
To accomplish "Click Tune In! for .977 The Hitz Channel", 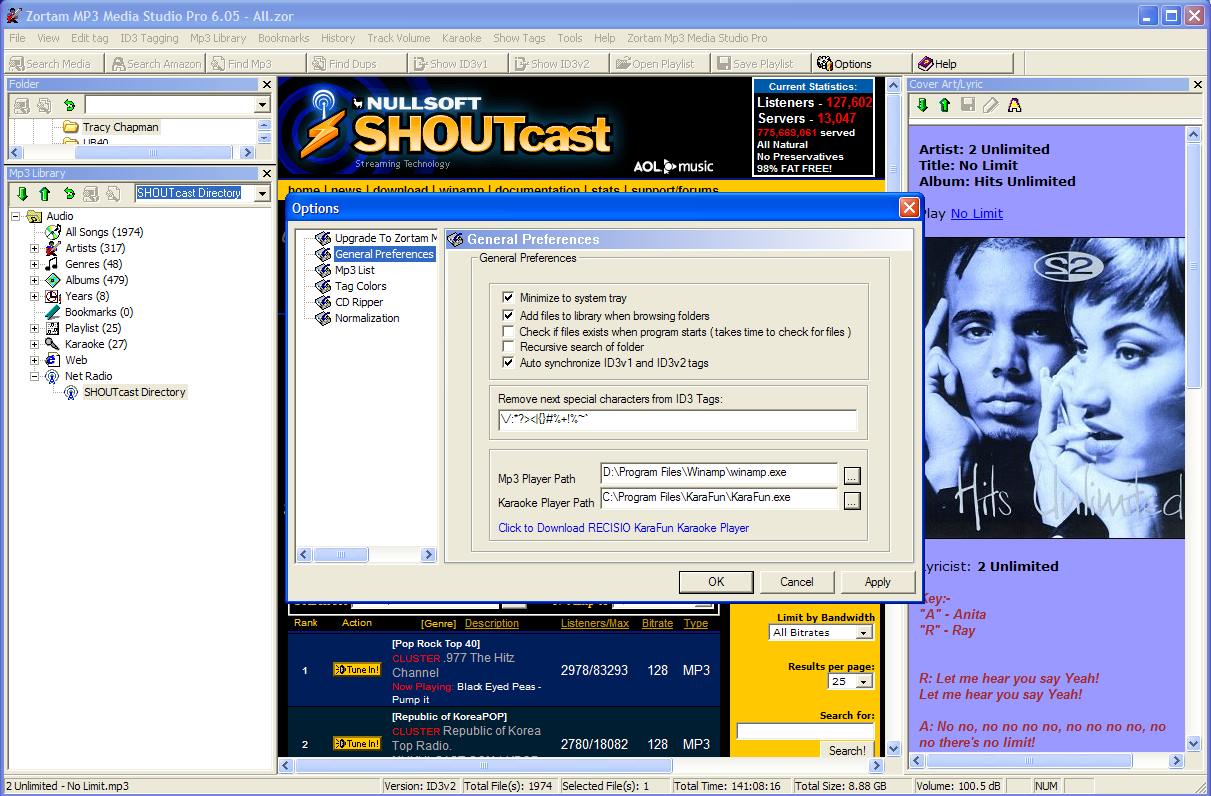I will [357, 669].
